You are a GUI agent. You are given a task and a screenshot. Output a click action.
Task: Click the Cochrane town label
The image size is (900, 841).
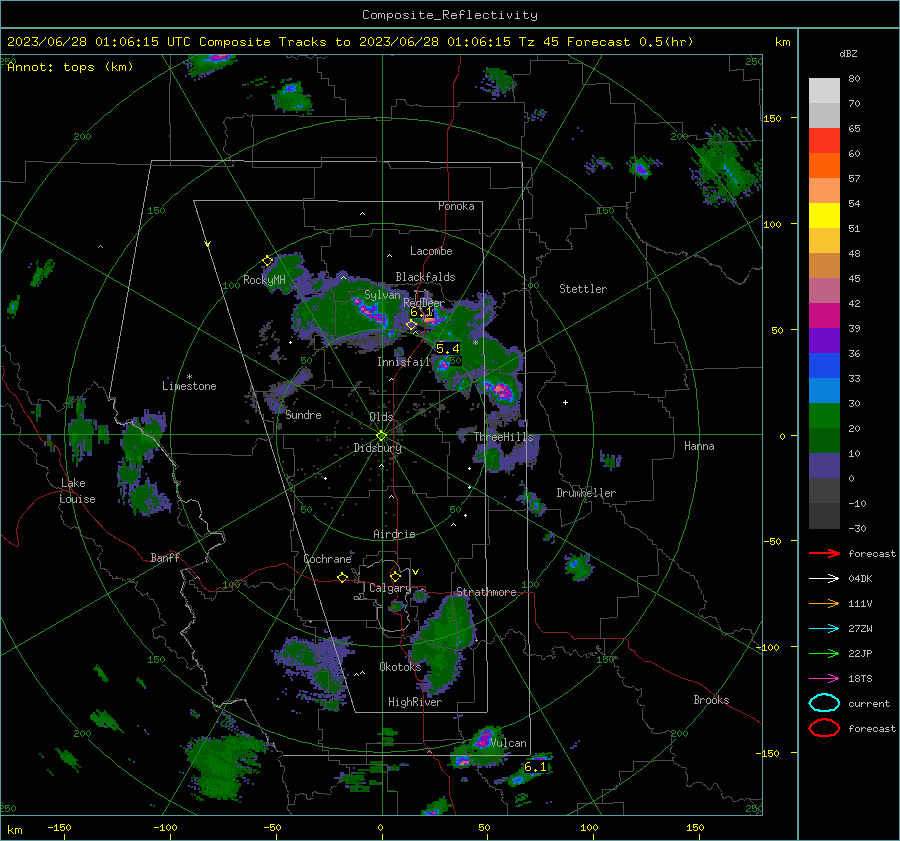tap(327, 559)
